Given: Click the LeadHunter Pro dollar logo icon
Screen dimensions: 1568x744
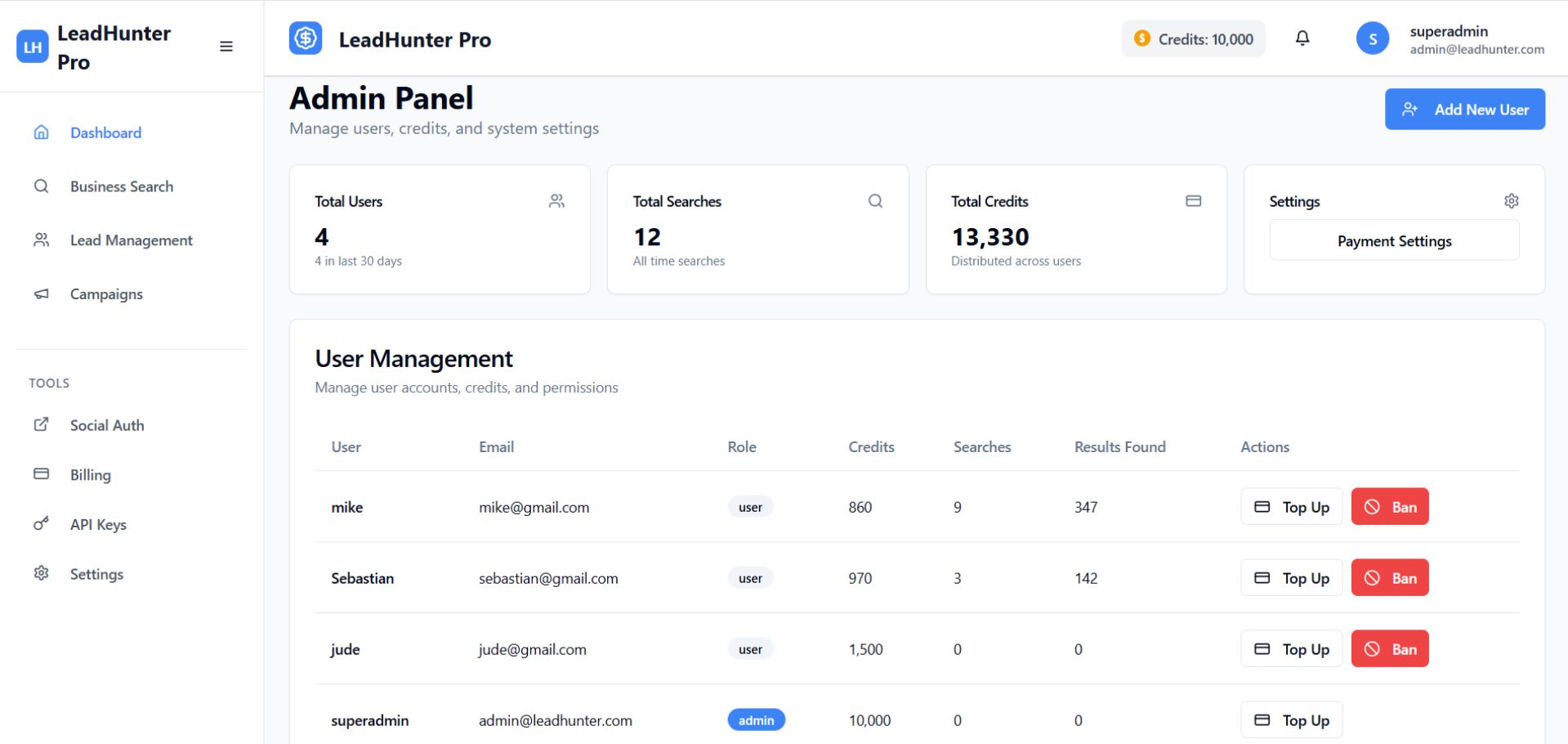Looking at the screenshot, I should (x=306, y=38).
